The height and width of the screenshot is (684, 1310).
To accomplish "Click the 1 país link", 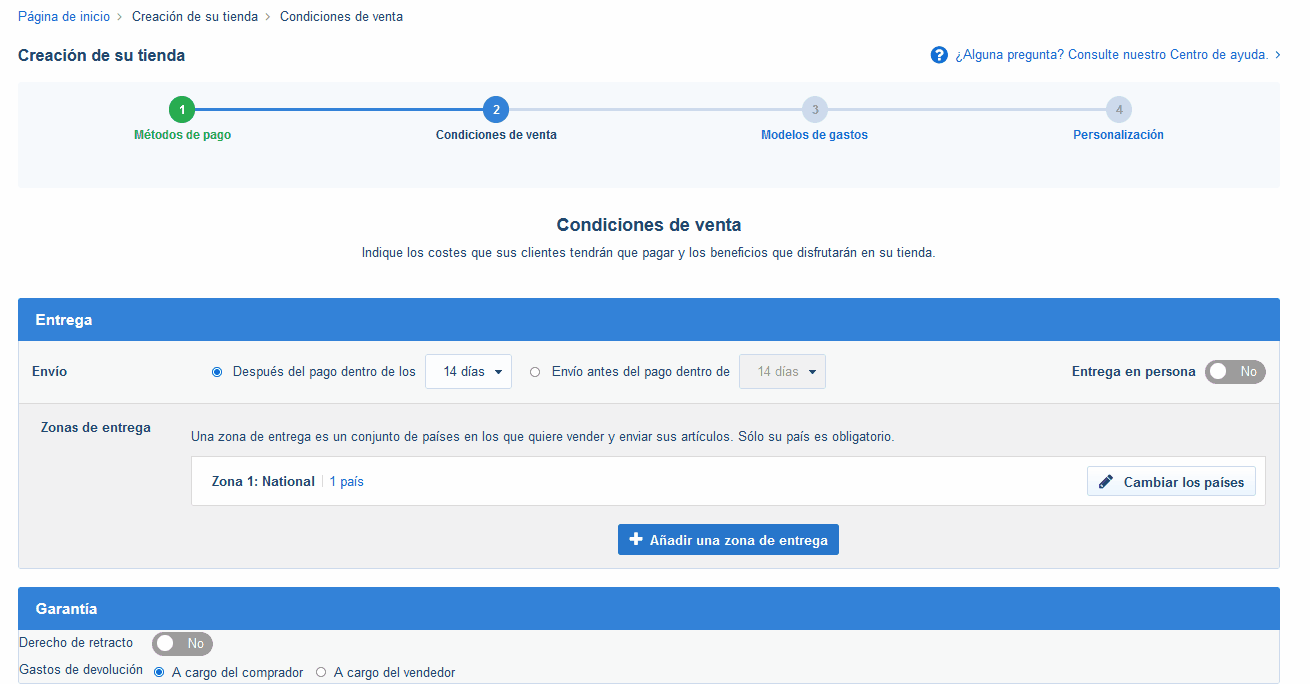I will pos(347,482).
